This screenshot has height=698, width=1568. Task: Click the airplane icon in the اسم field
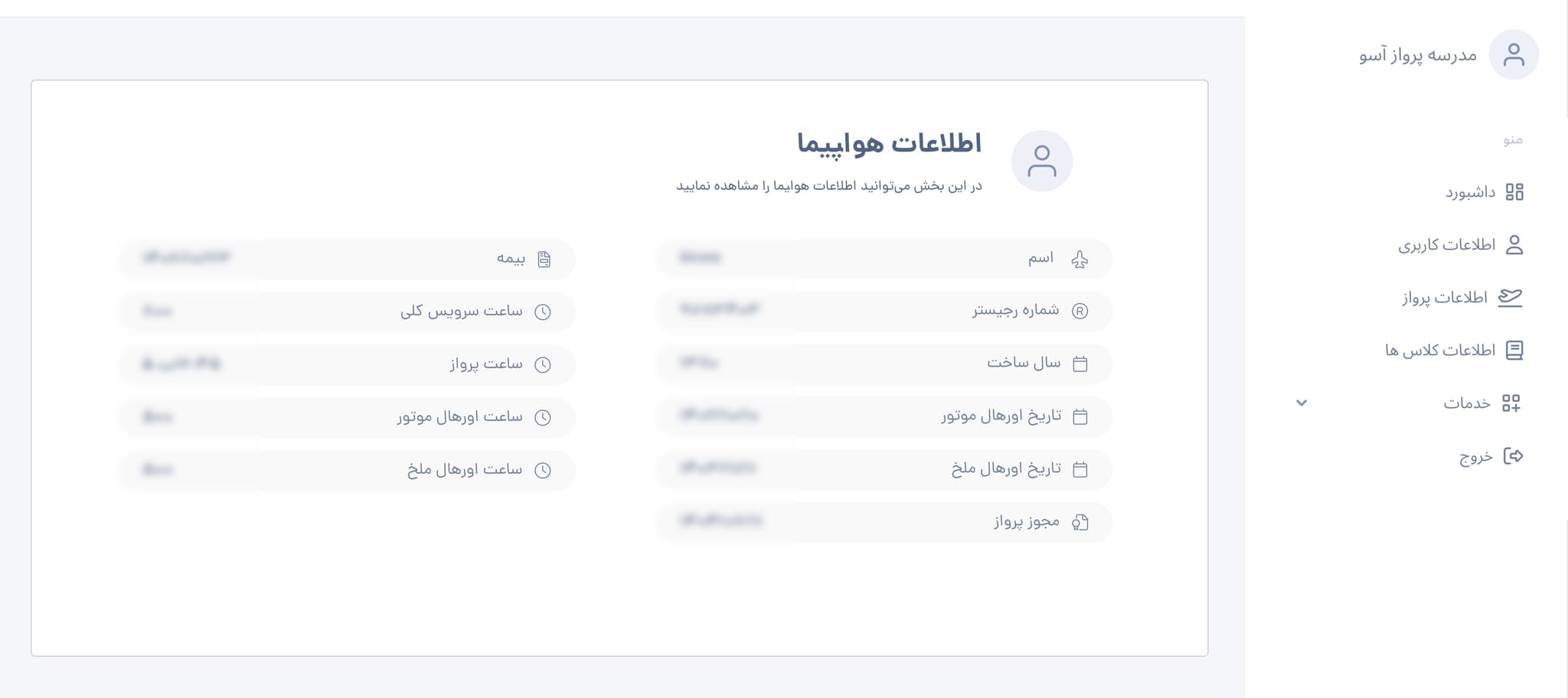coord(1080,259)
